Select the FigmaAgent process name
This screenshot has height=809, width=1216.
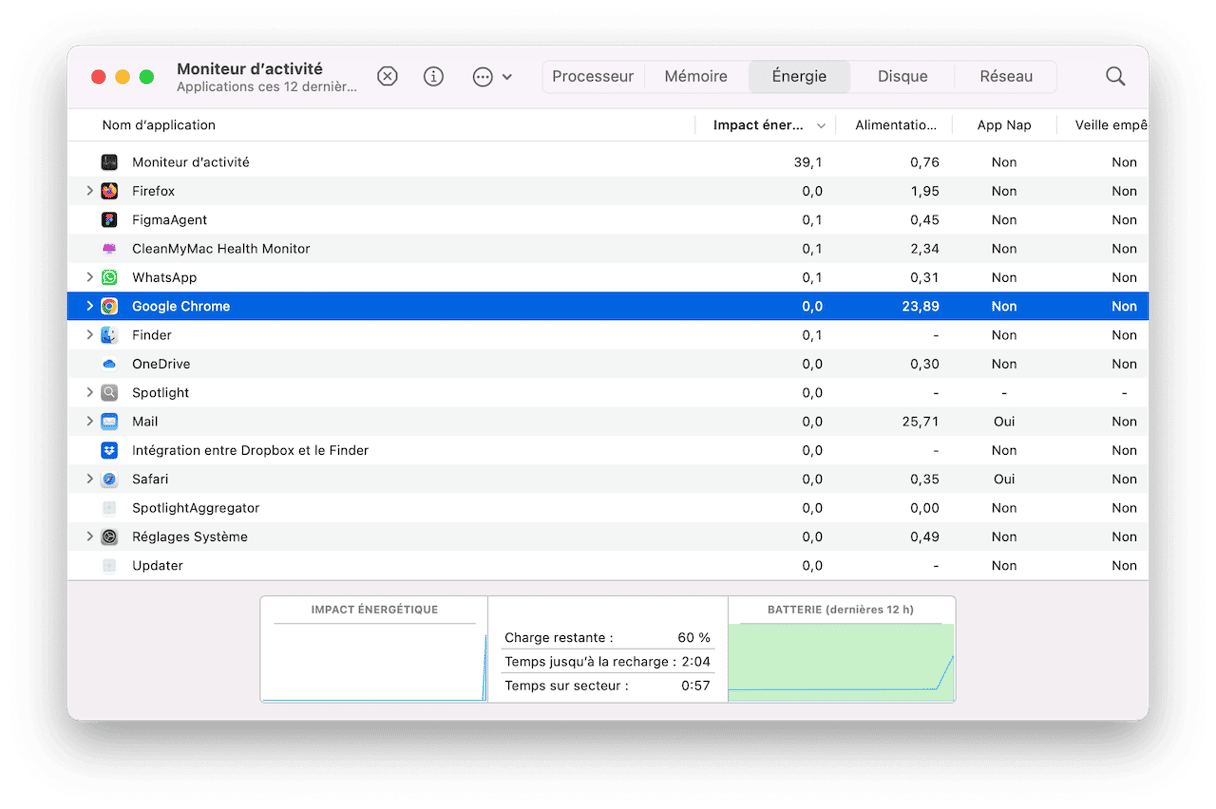click(x=170, y=220)
